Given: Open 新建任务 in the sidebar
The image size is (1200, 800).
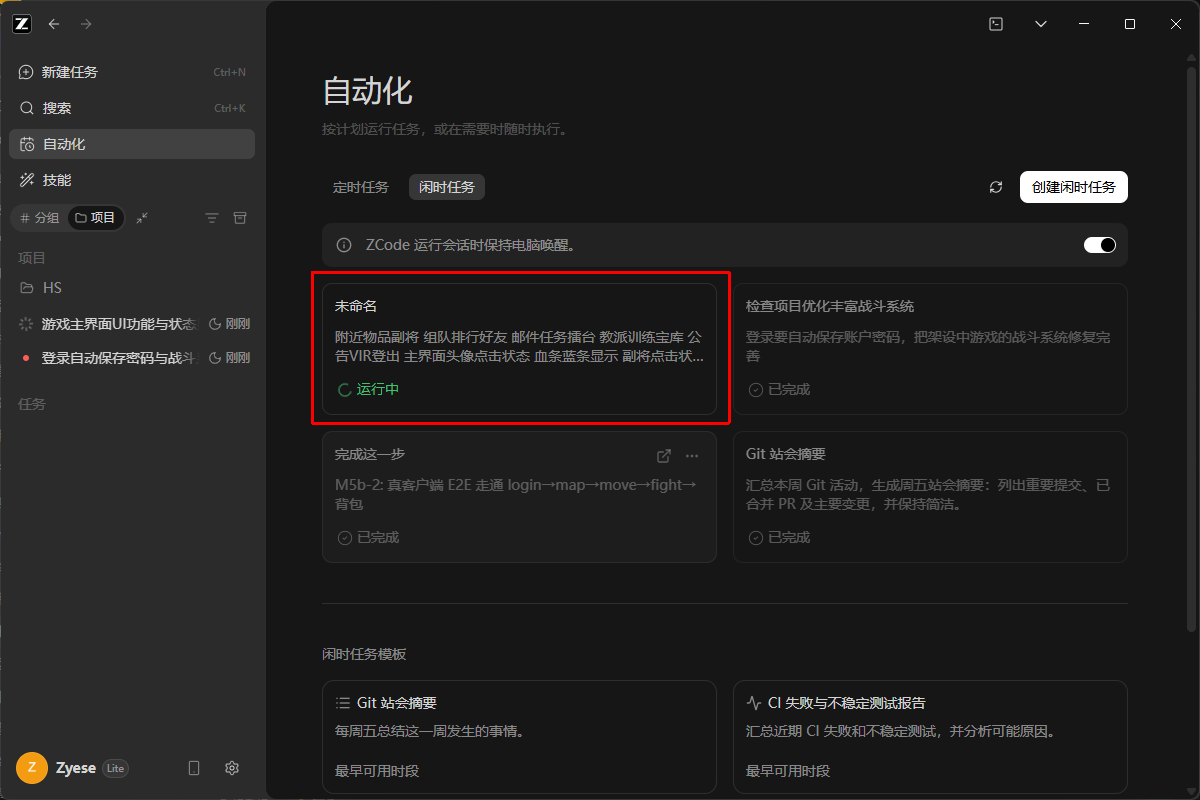Looking at the screenshot, I should tap(132, 72).
